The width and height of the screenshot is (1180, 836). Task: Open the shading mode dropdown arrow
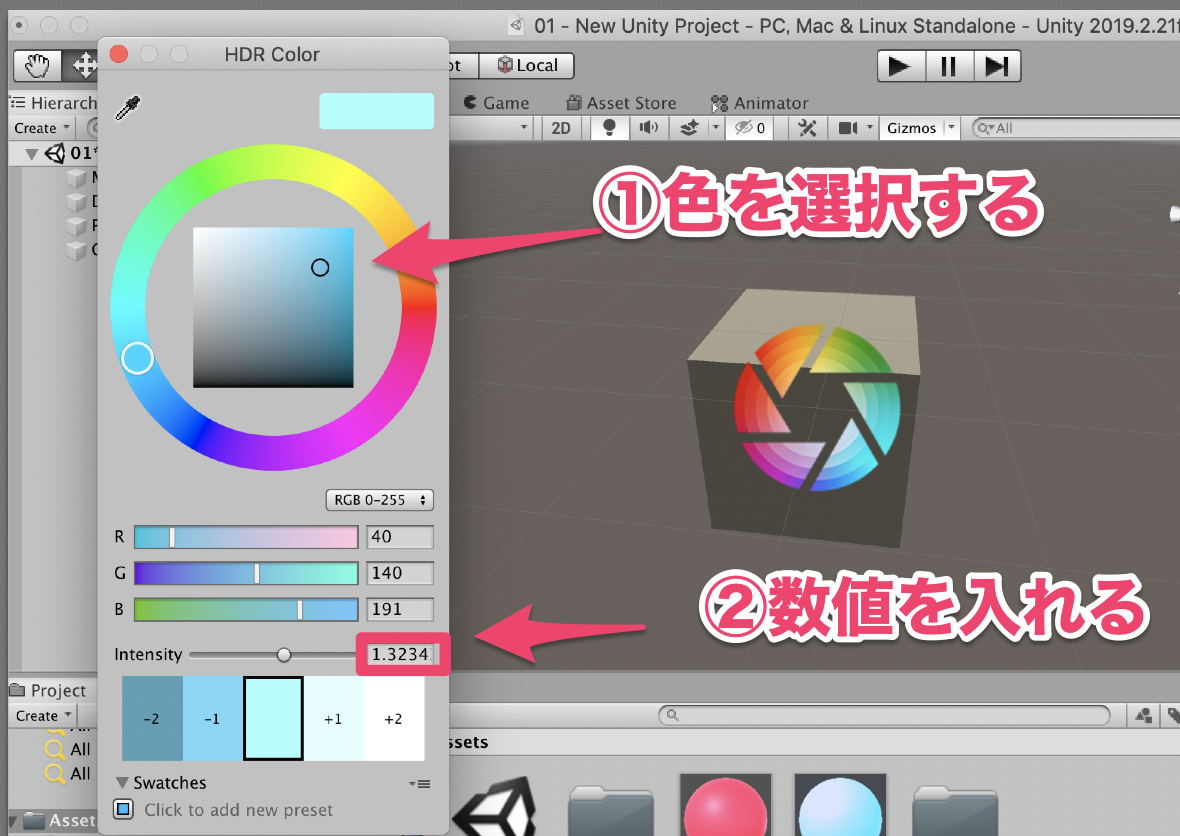tap(524, 128)
